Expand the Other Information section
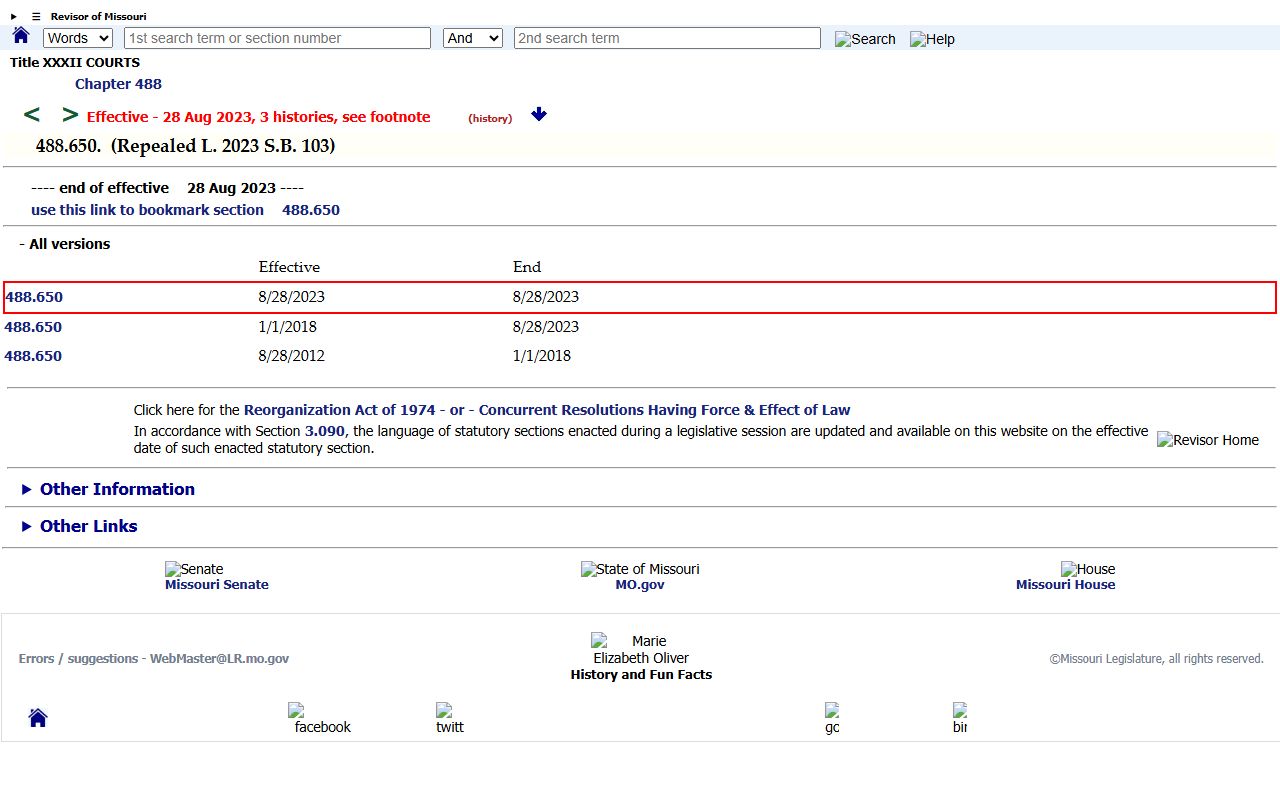 [108, 489]
